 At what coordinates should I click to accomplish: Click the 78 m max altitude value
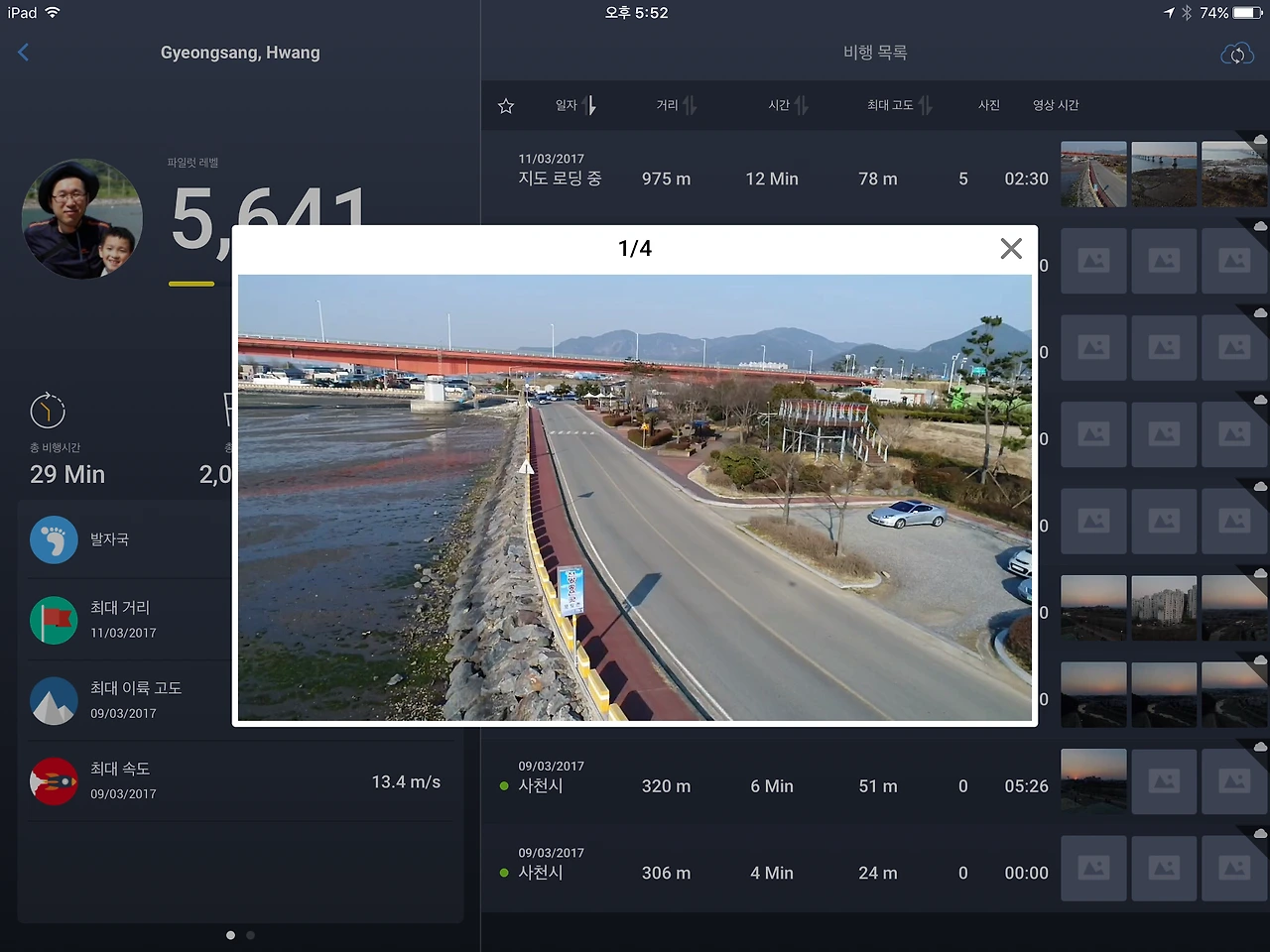pyautogui.click(x=878, y=178)
